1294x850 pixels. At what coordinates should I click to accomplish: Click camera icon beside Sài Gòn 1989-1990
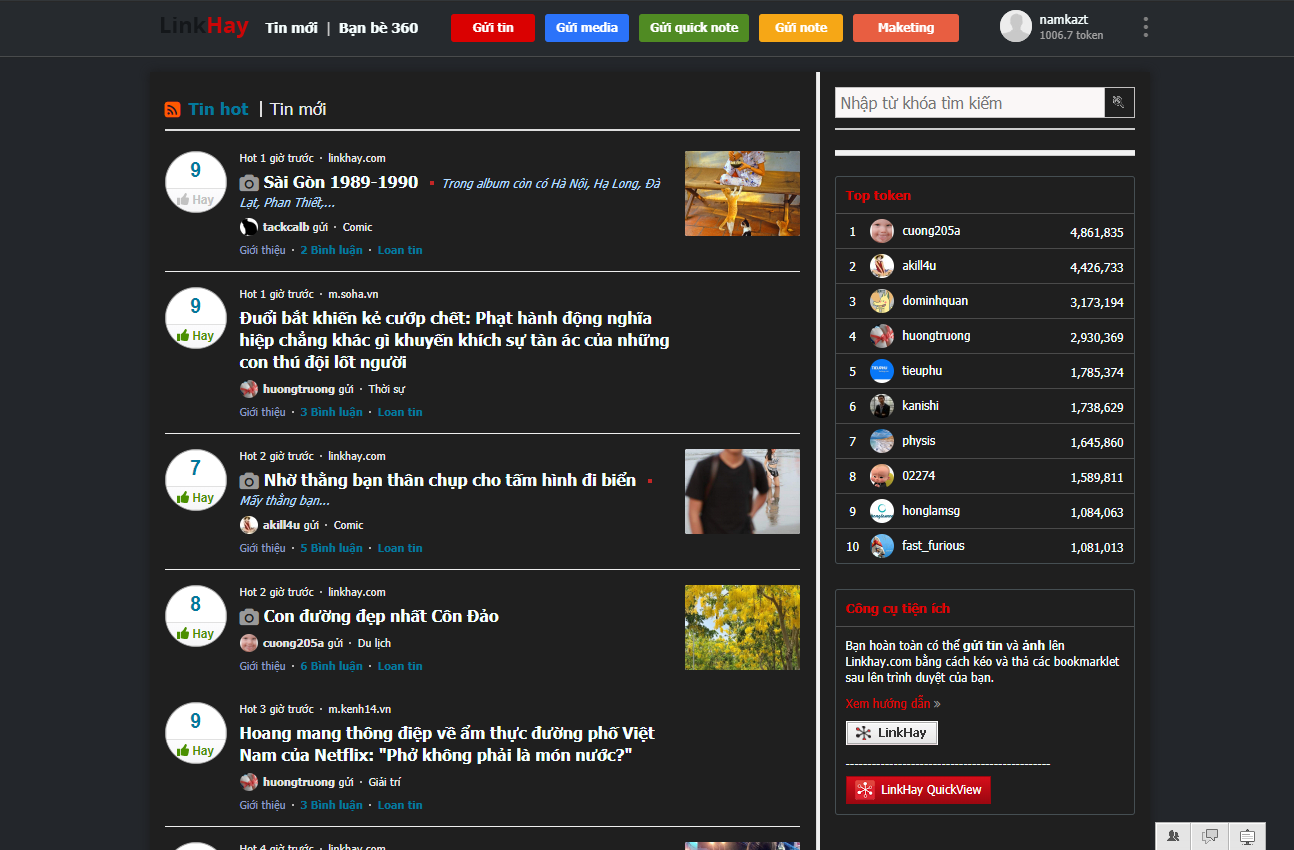249,183
